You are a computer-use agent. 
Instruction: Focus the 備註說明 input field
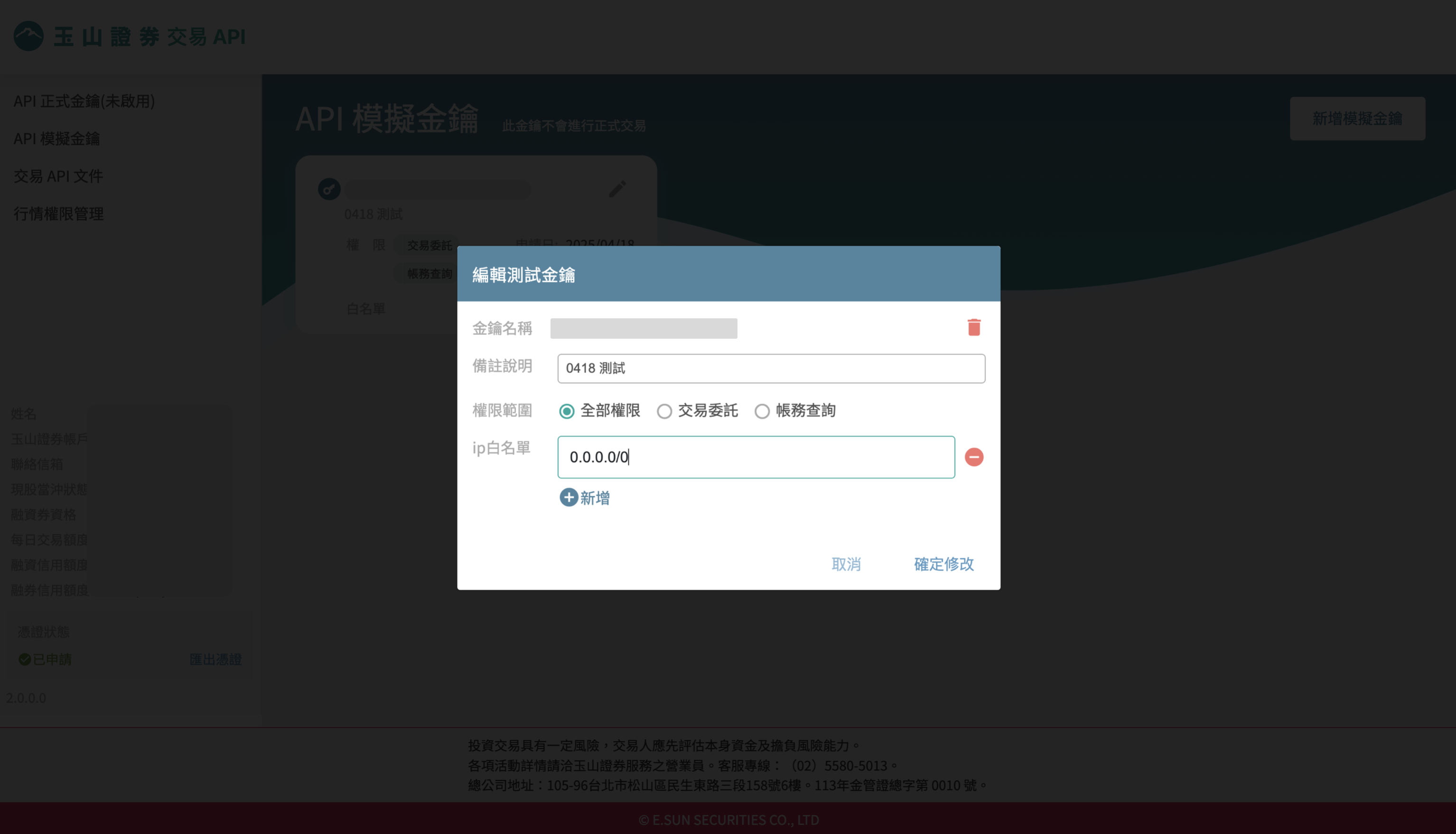coord(771,368)
